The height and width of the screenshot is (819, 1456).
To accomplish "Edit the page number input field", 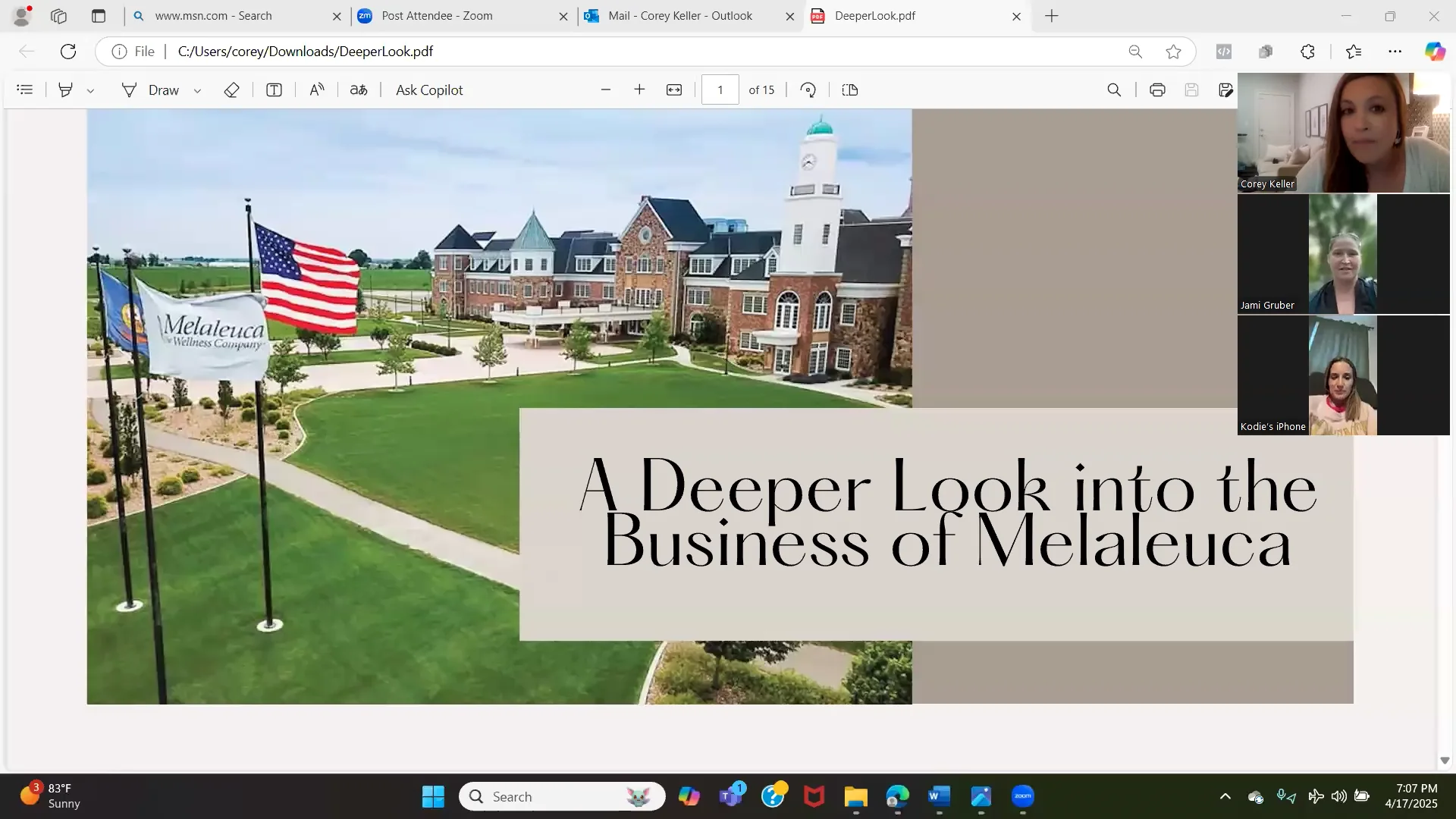I will 720,89.
